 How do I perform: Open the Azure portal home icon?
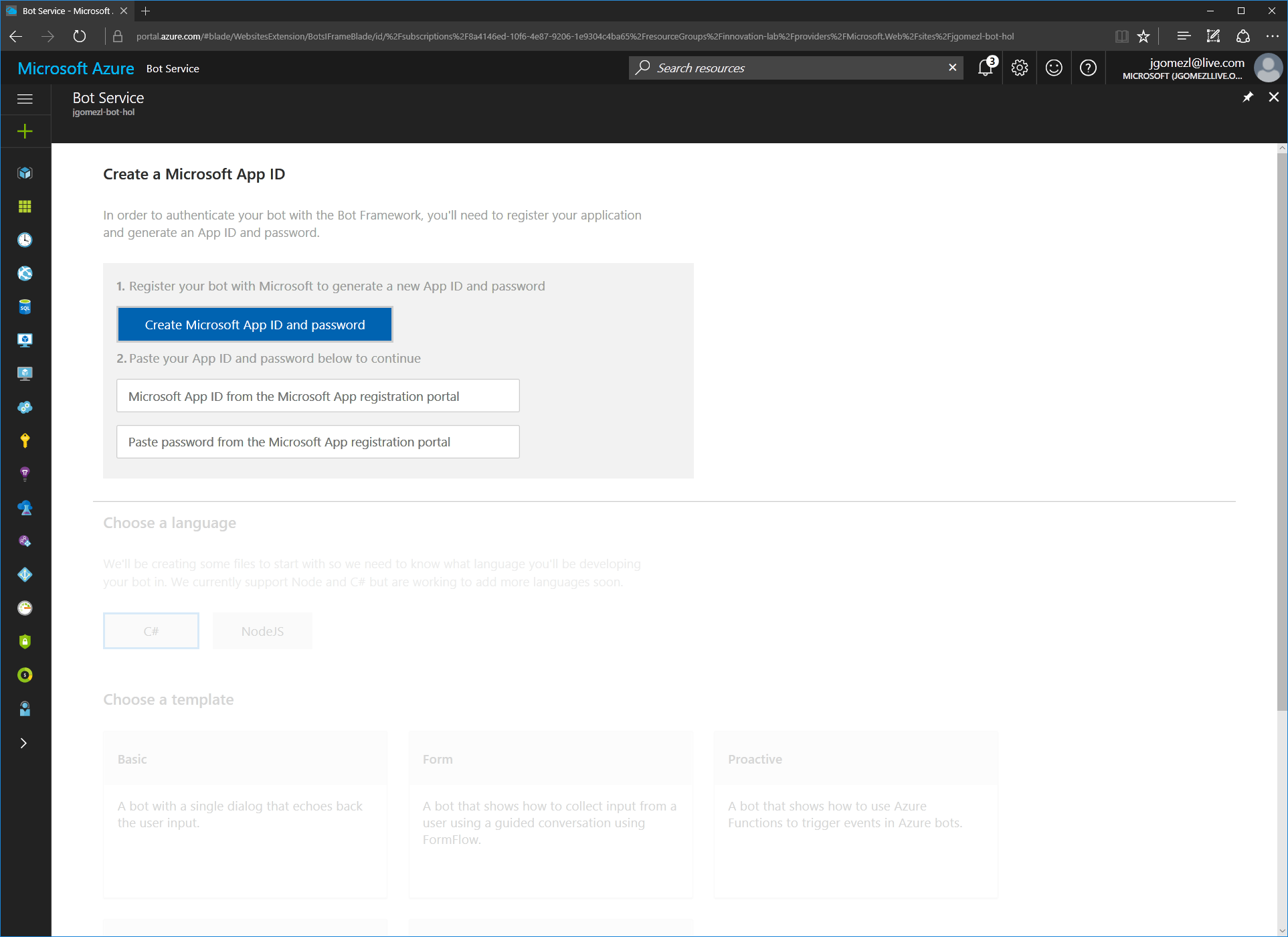[x=76, y=68]
